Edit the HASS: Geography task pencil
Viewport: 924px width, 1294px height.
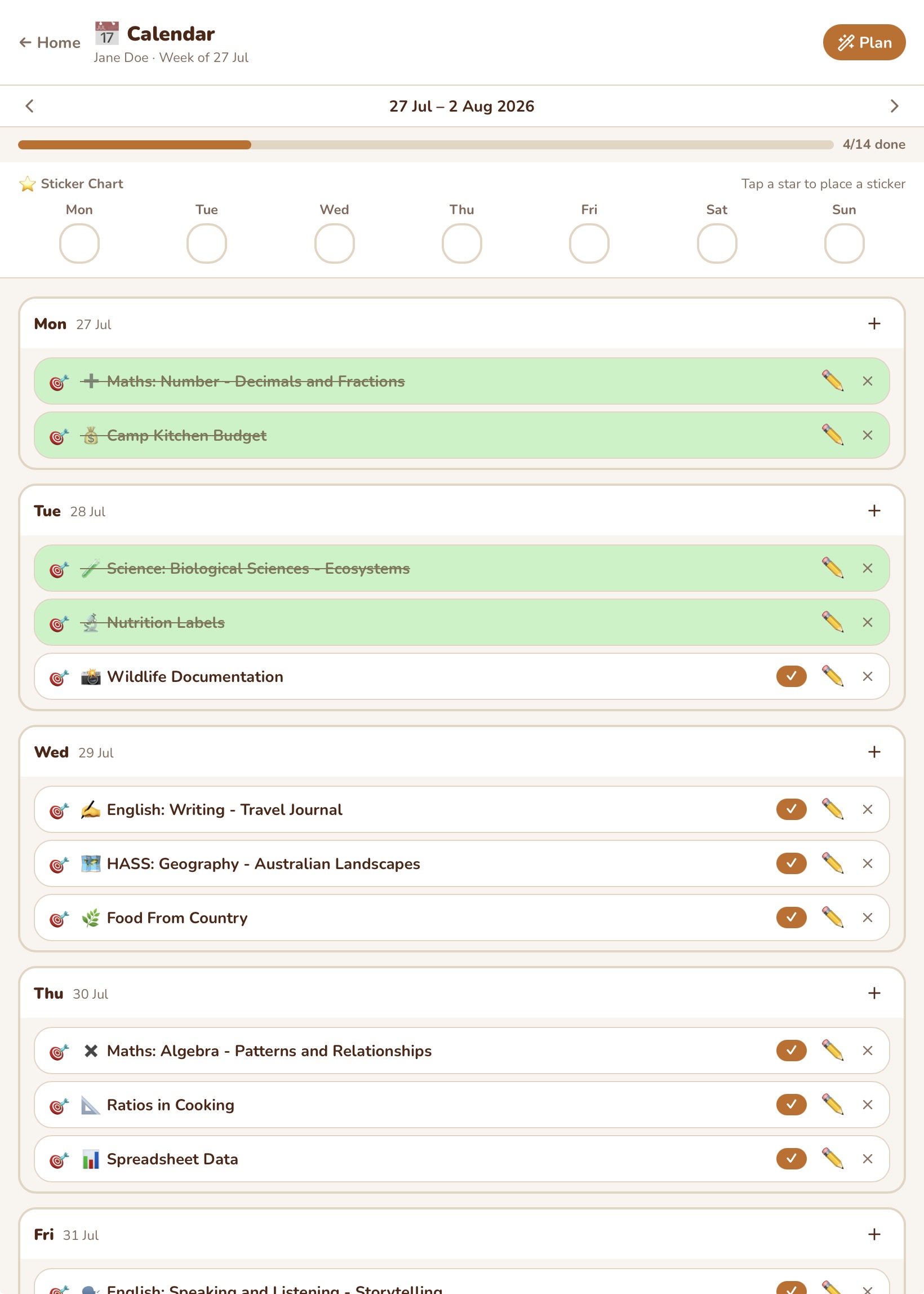[832, 863]
